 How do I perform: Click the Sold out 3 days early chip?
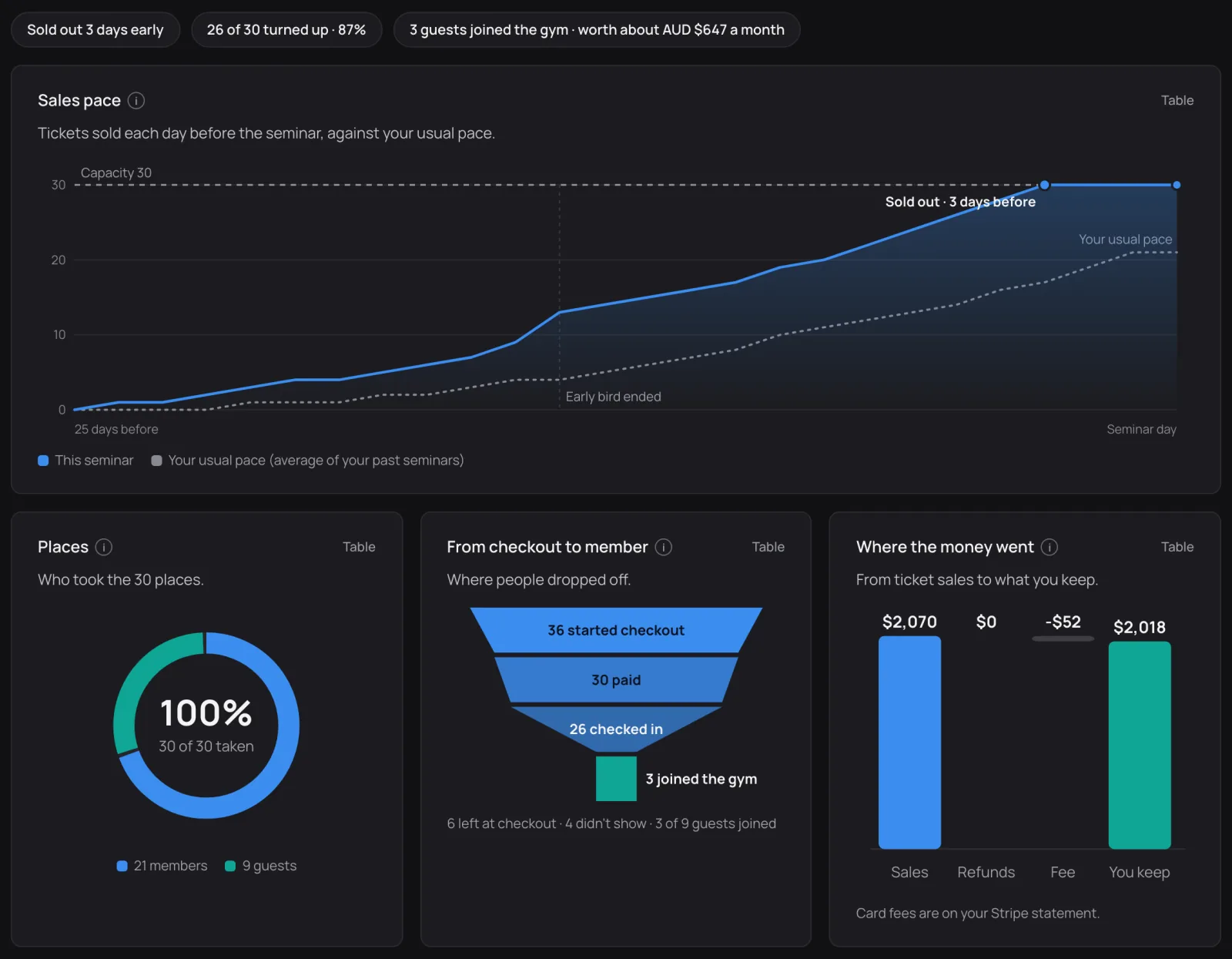[x=95, y=30]
